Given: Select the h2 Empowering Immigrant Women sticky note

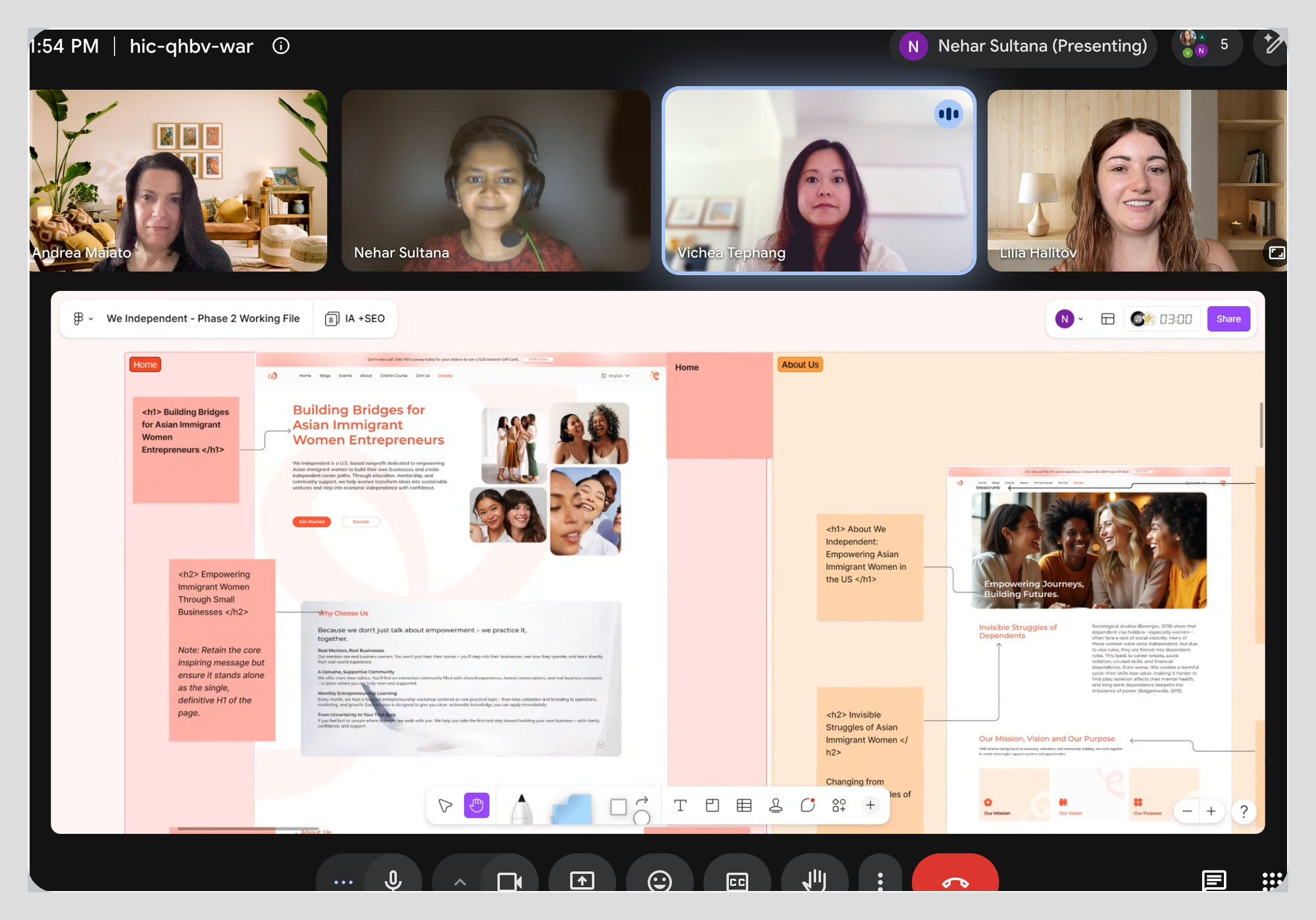Looking at the screenshot, I should click(x=222, y=650).
